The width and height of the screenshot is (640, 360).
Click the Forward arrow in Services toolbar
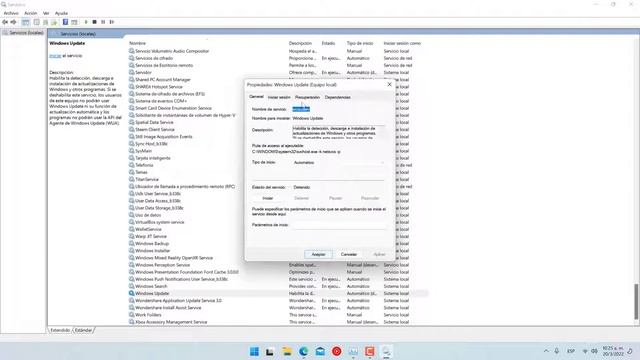(13, 22)
